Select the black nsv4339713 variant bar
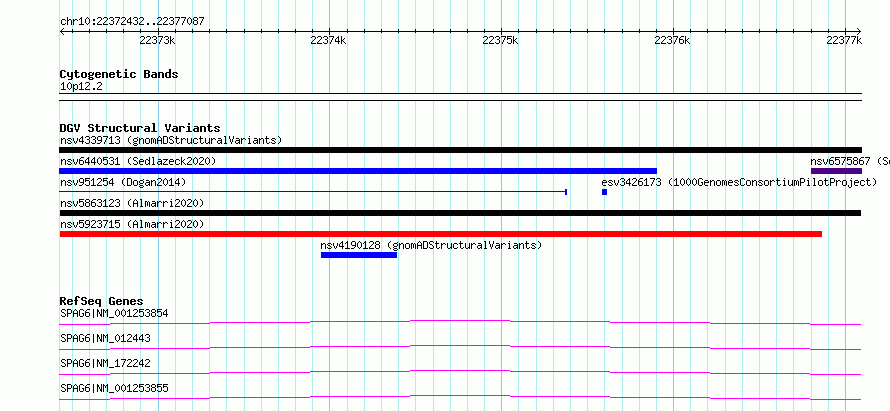The image size is (890, 411). click(x=460, y=150)
